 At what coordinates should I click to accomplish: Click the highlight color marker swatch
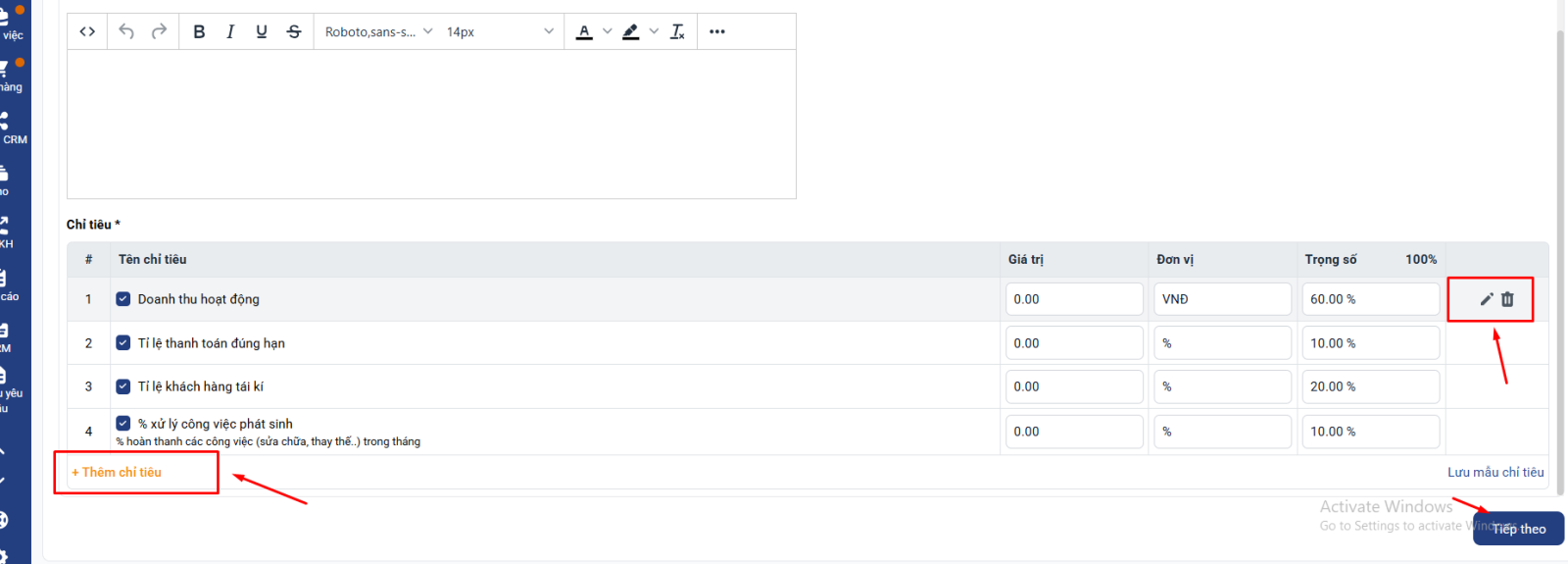[x=631, y=31]
